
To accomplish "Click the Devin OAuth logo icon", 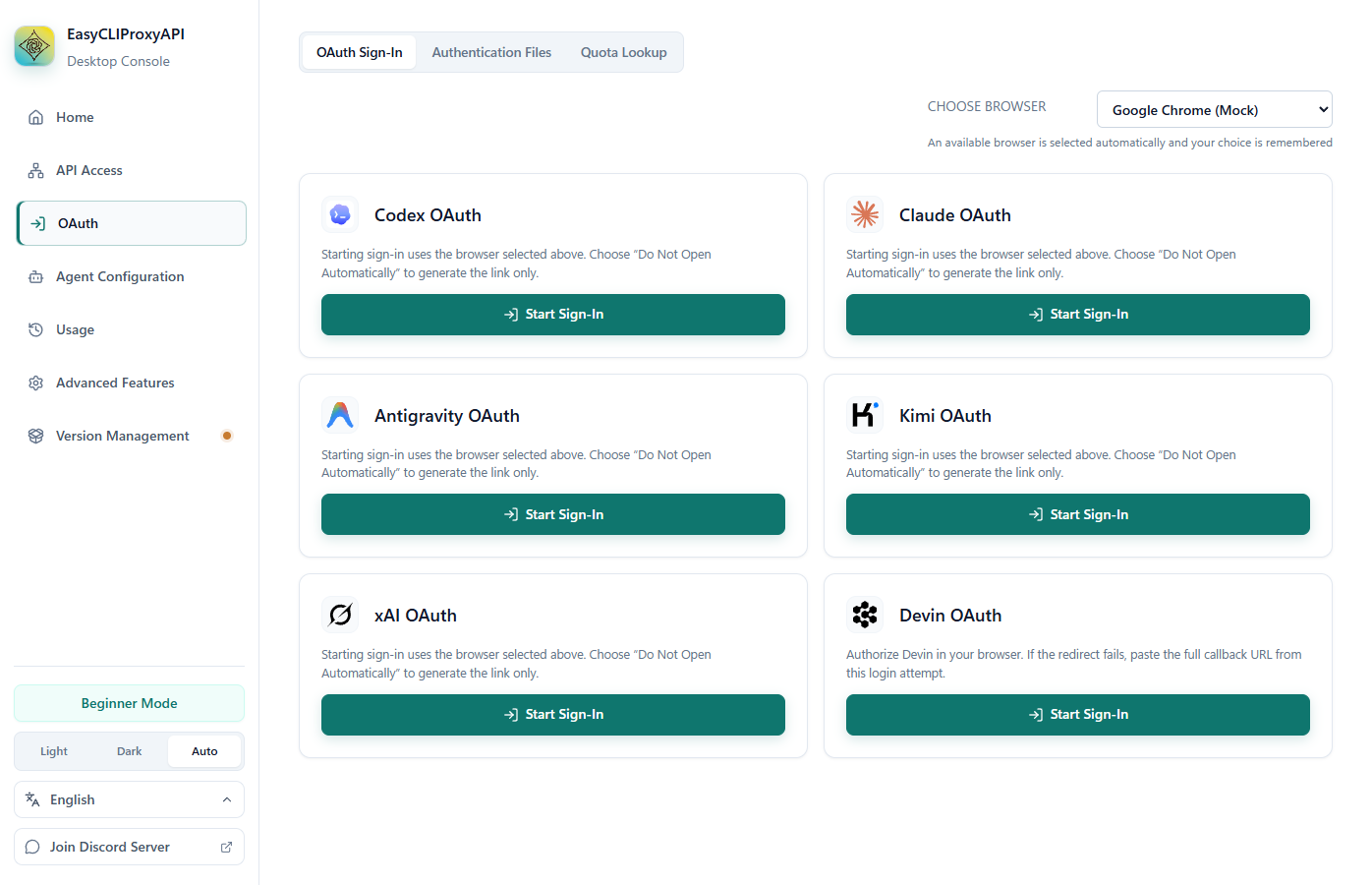I will coord(865,615).
